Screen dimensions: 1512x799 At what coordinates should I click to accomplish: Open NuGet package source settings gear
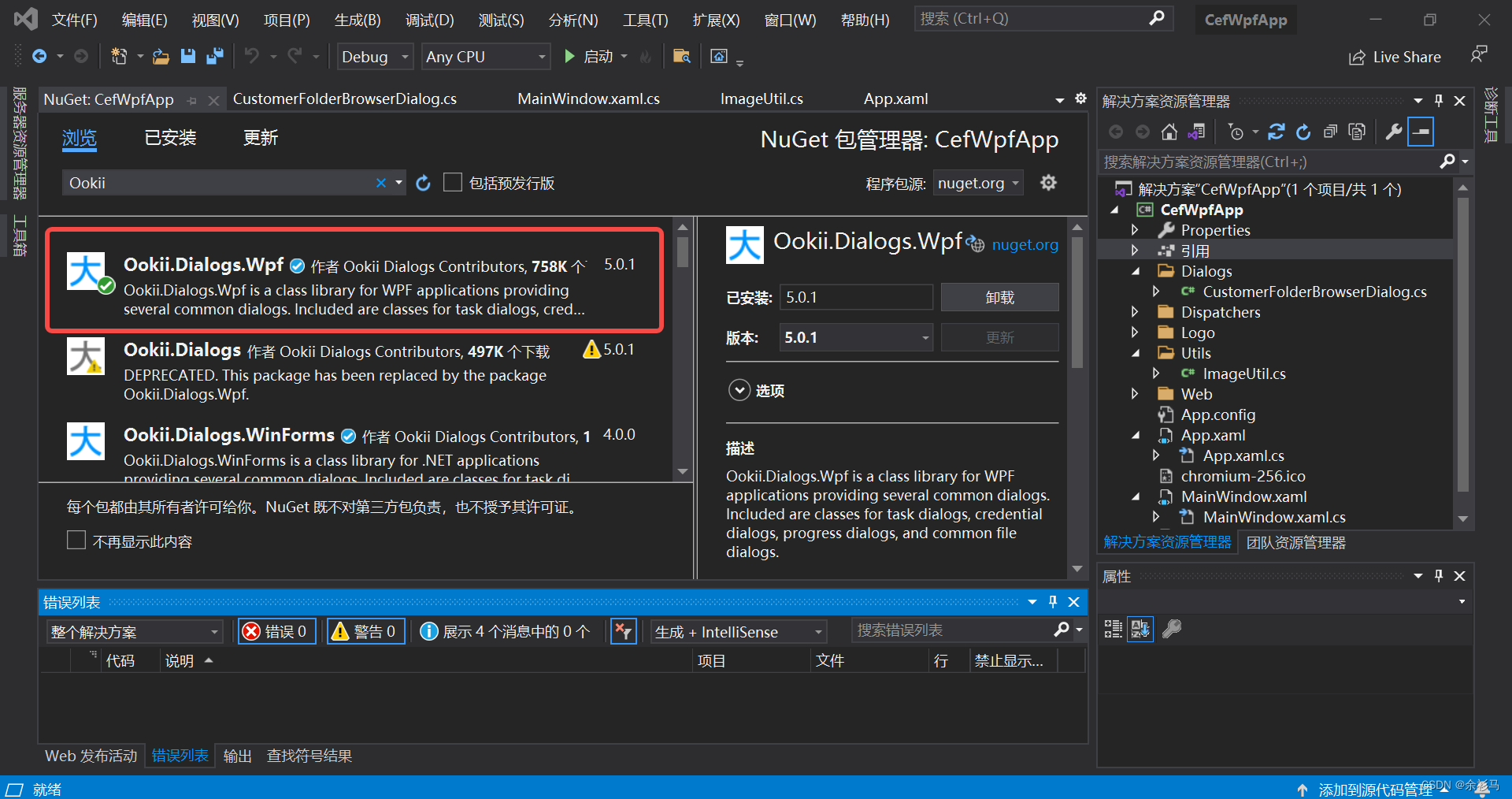coord(1048,182)
